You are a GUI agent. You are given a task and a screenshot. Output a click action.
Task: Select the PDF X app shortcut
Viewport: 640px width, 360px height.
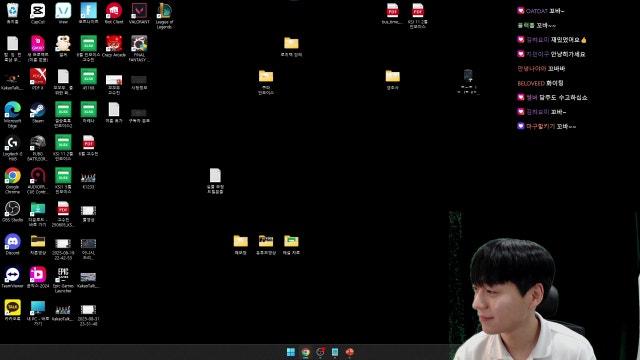38,79
